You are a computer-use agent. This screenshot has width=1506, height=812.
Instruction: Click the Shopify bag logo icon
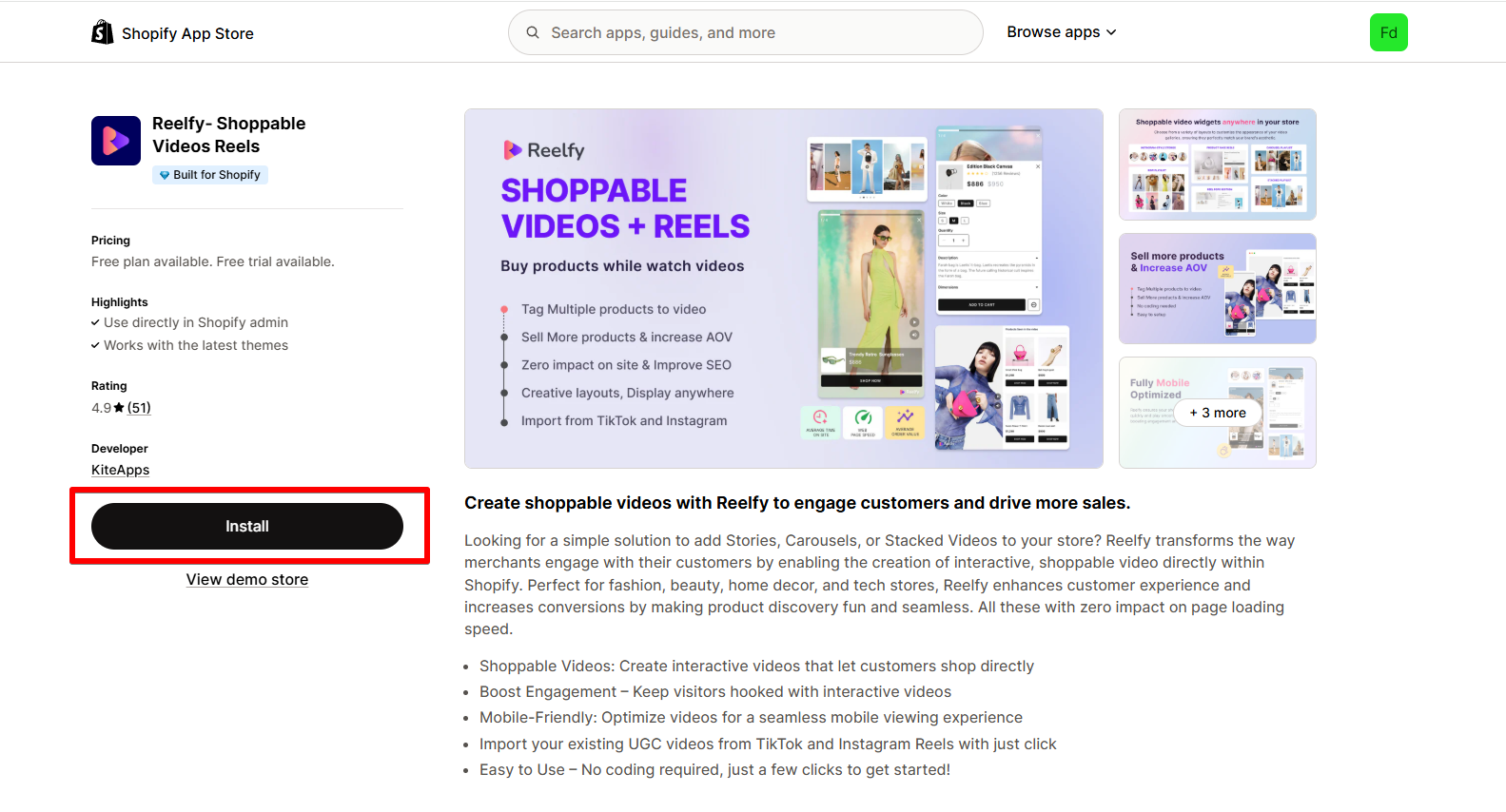click(x=102, y=32)
